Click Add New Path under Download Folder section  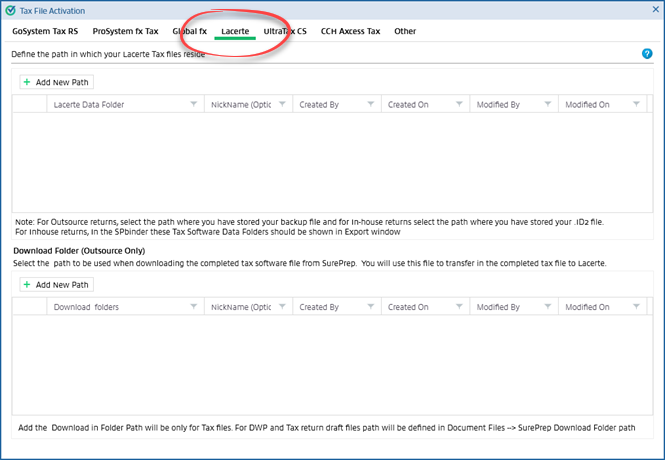click(x=57, y=285)
